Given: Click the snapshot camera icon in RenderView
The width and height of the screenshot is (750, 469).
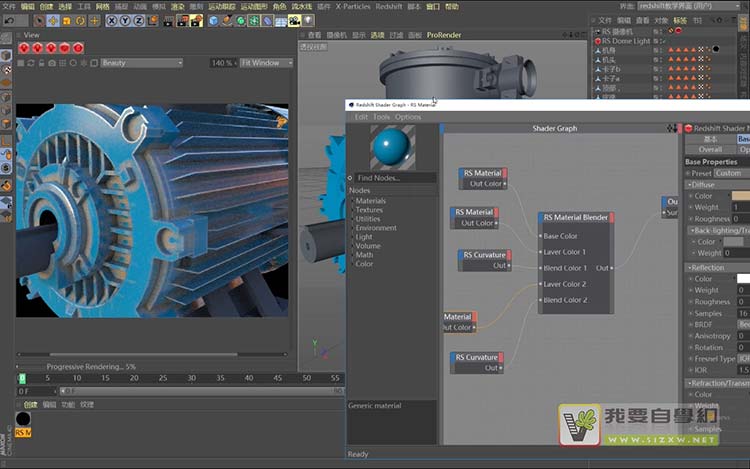Looking at the screenshot, I should tap(52, 63).
